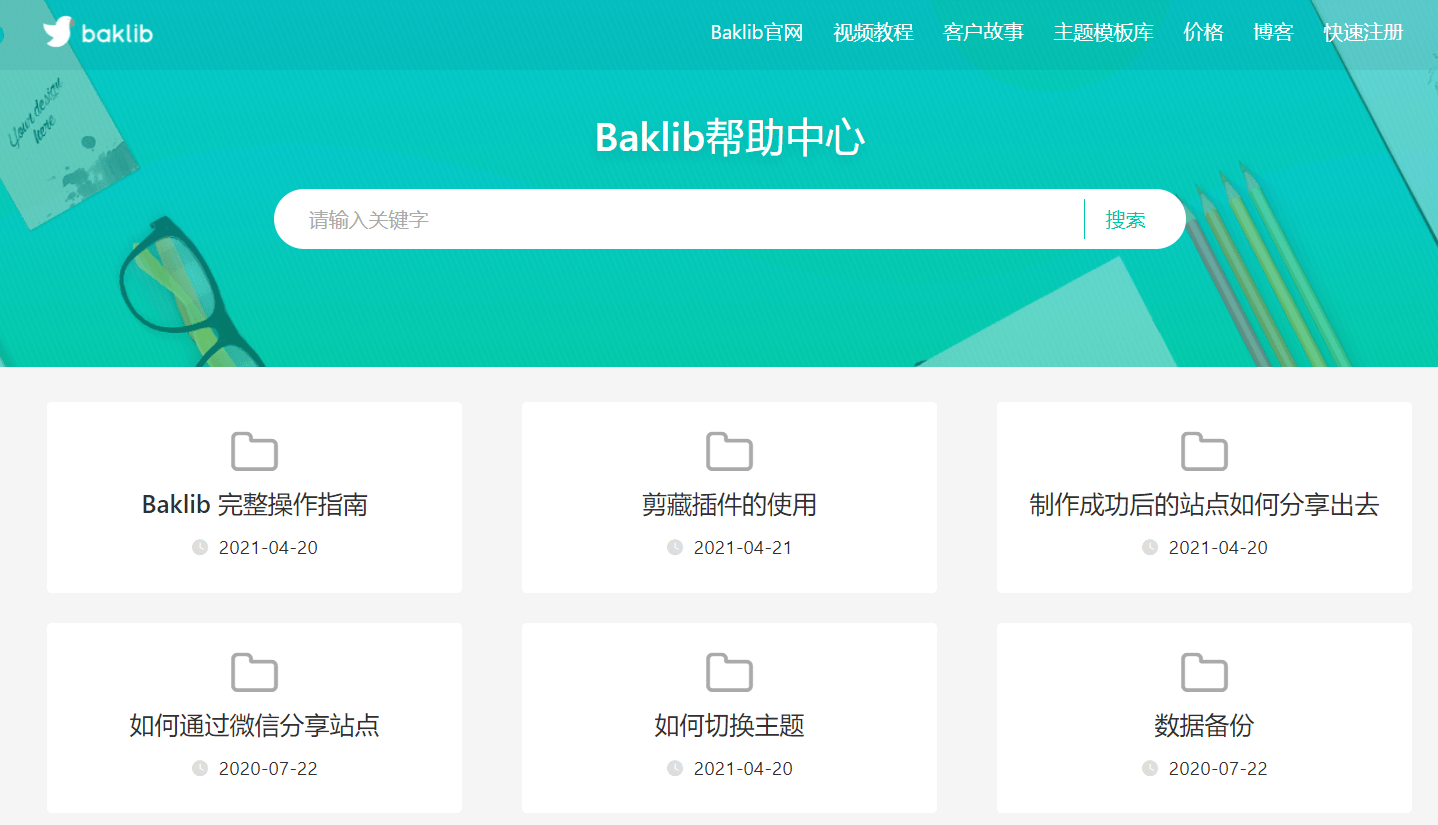Open 客户故事 navigation link
1438x825 pixels.
coord(983,32)
